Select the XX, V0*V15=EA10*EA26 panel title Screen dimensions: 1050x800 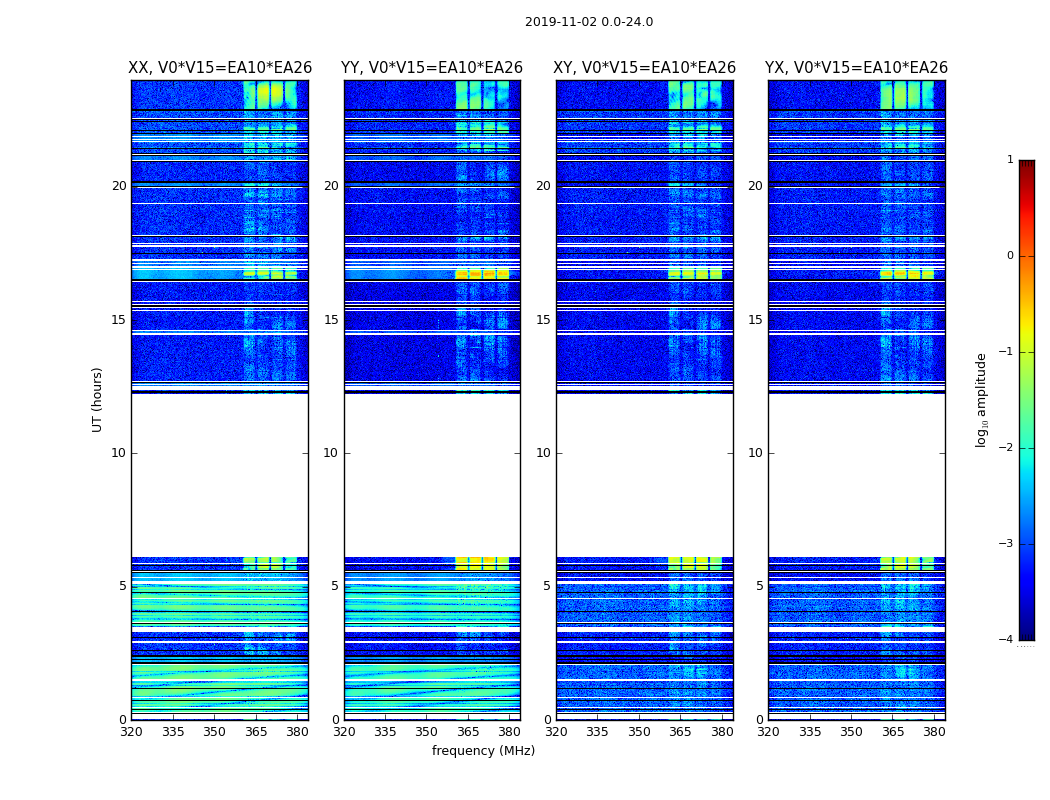[x=220, y=68]
